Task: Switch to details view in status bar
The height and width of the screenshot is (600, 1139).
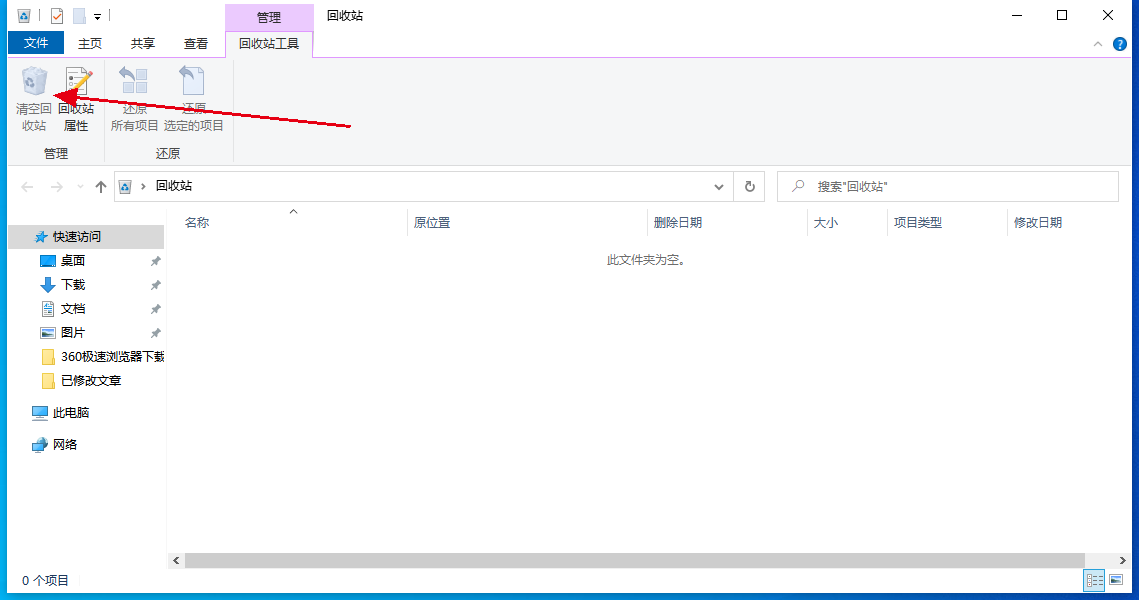Action: 1095,580
